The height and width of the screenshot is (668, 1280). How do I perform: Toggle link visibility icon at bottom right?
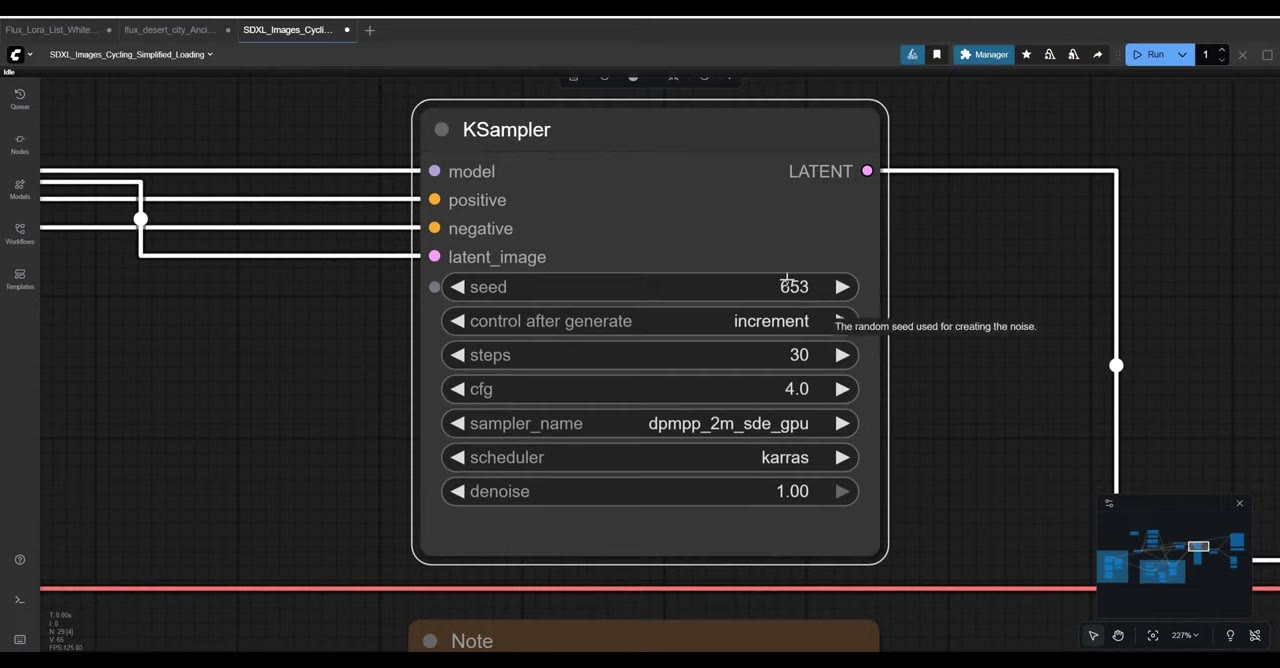click(1255, 635)
